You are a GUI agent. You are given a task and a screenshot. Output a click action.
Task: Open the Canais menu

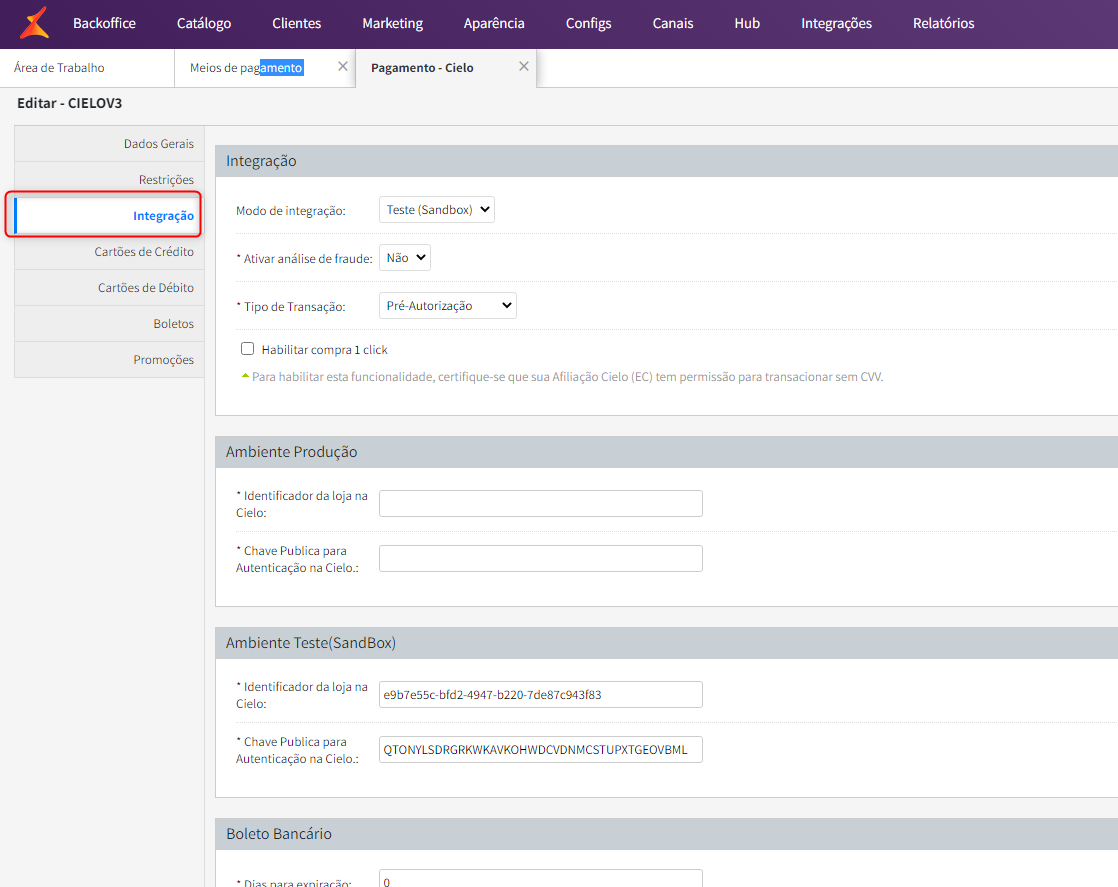tap(672, 24)
